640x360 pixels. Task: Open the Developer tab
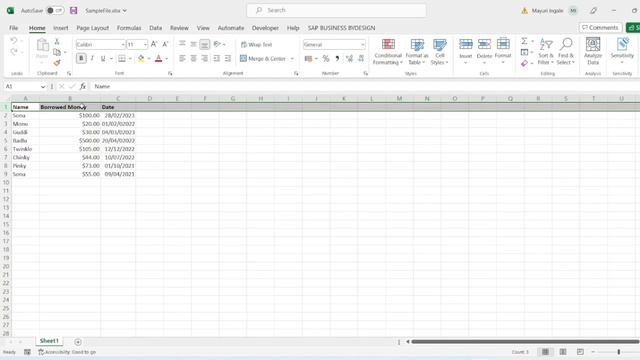click(x=265, y=28)
